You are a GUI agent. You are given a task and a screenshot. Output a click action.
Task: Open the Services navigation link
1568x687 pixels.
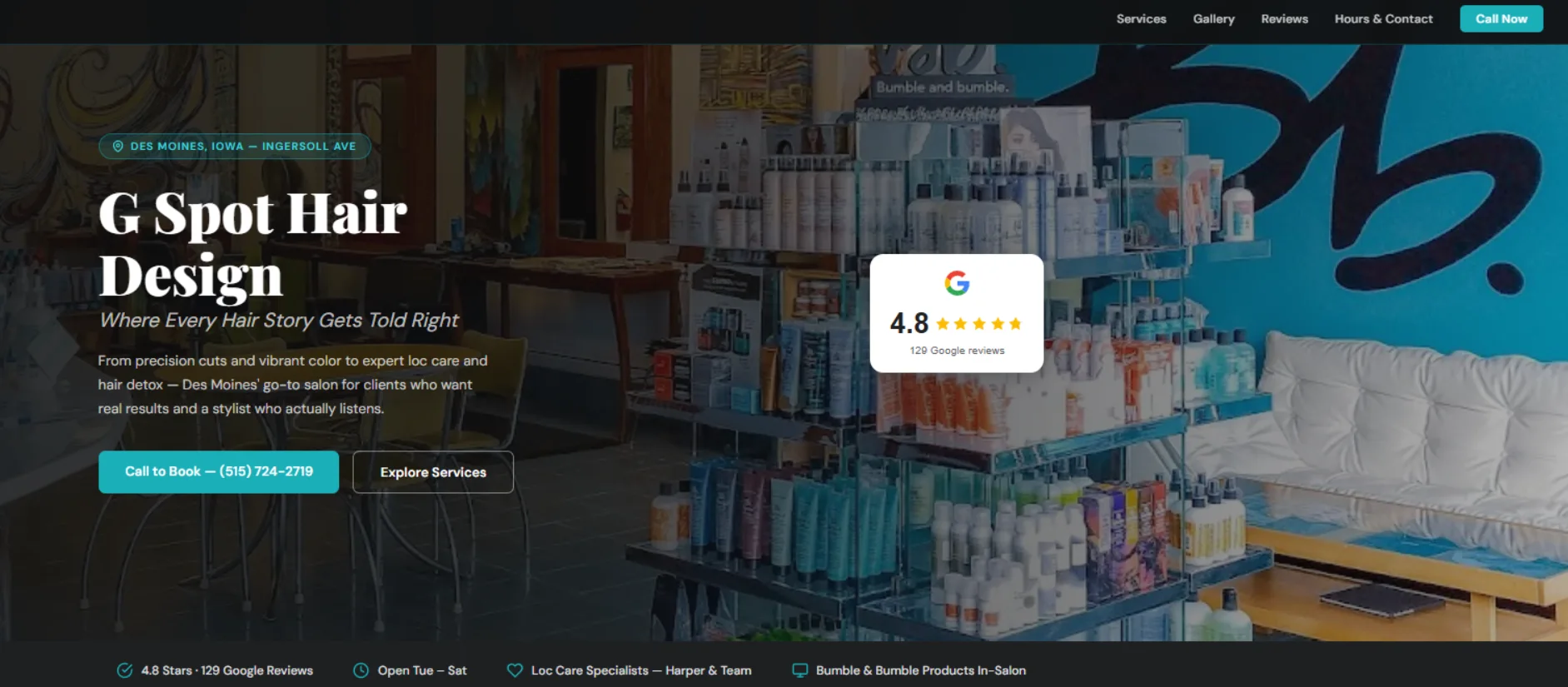[x=1141, y=19]
